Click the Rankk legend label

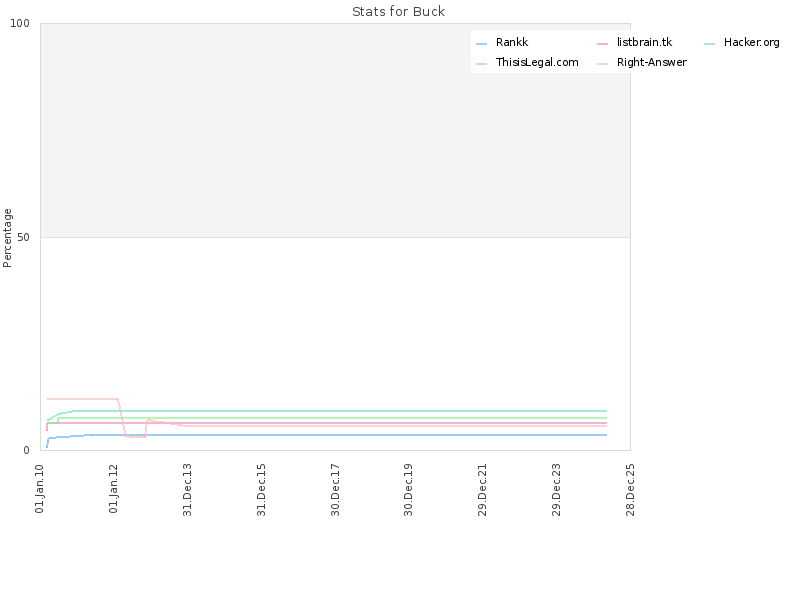[x=512, y=42]
